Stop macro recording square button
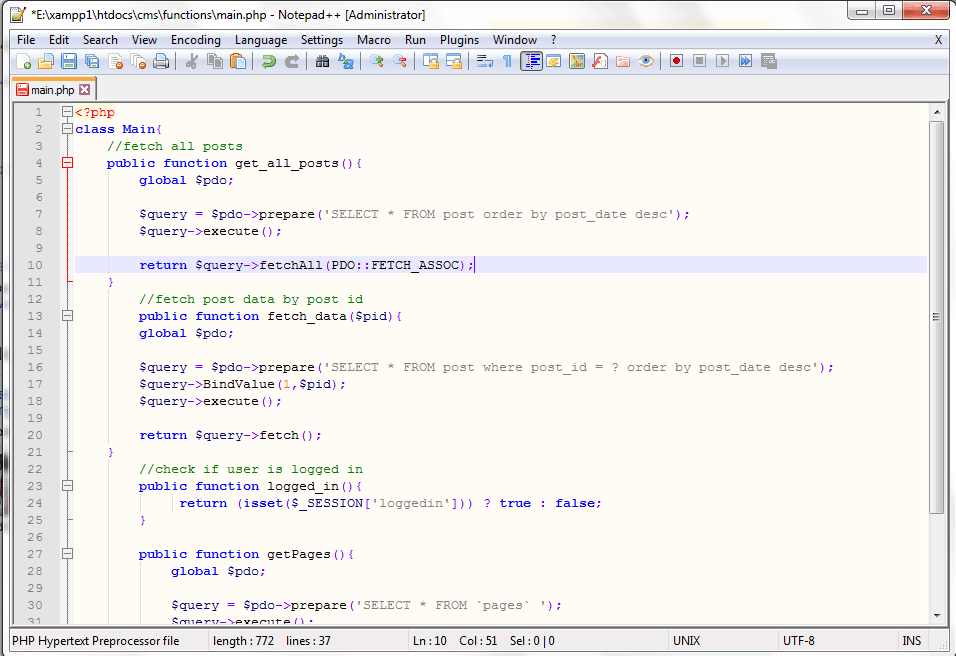The height and width of the screenshot is (656, 956). (699, 61)
